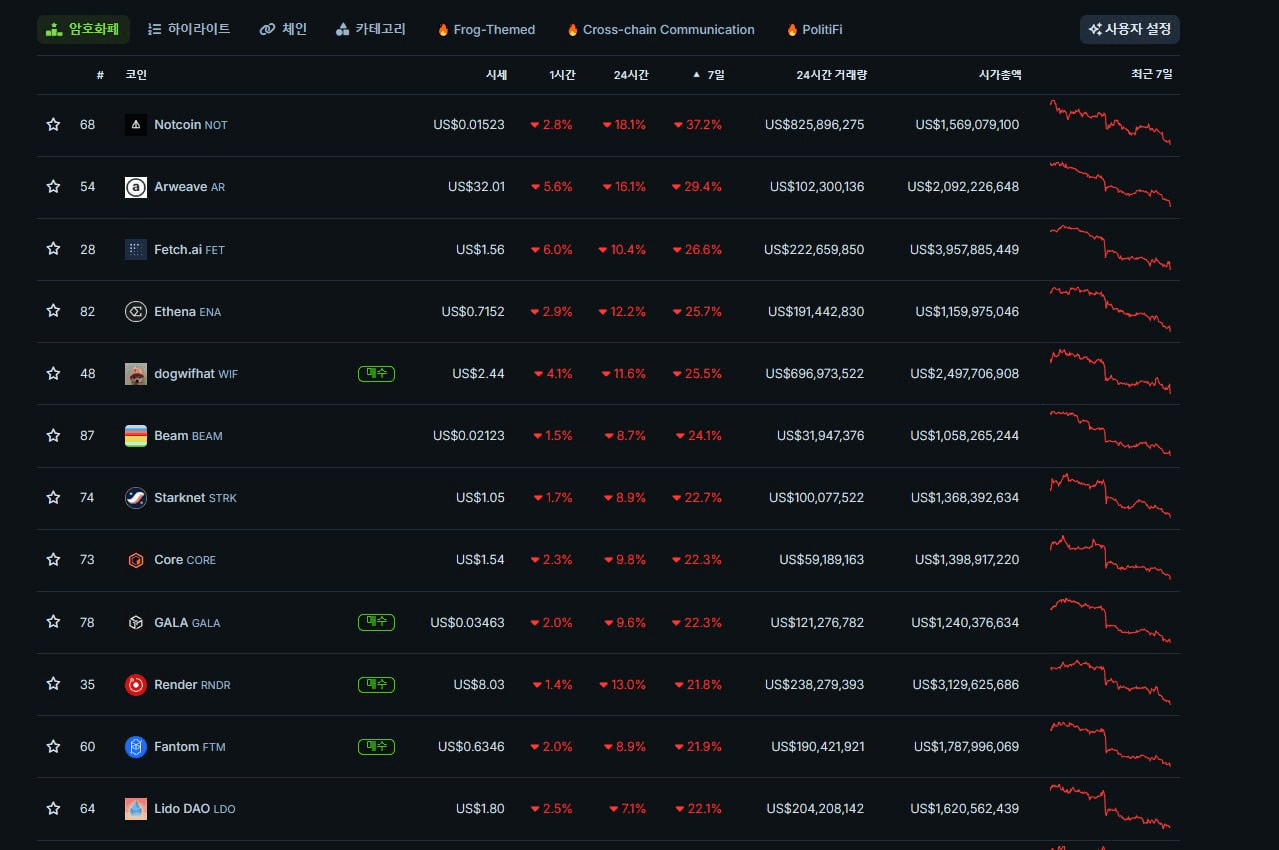This screenshot has width=1279, height=850.
Task: Click the 매수 button for dogwifhat
Action: tap(376, 374)
